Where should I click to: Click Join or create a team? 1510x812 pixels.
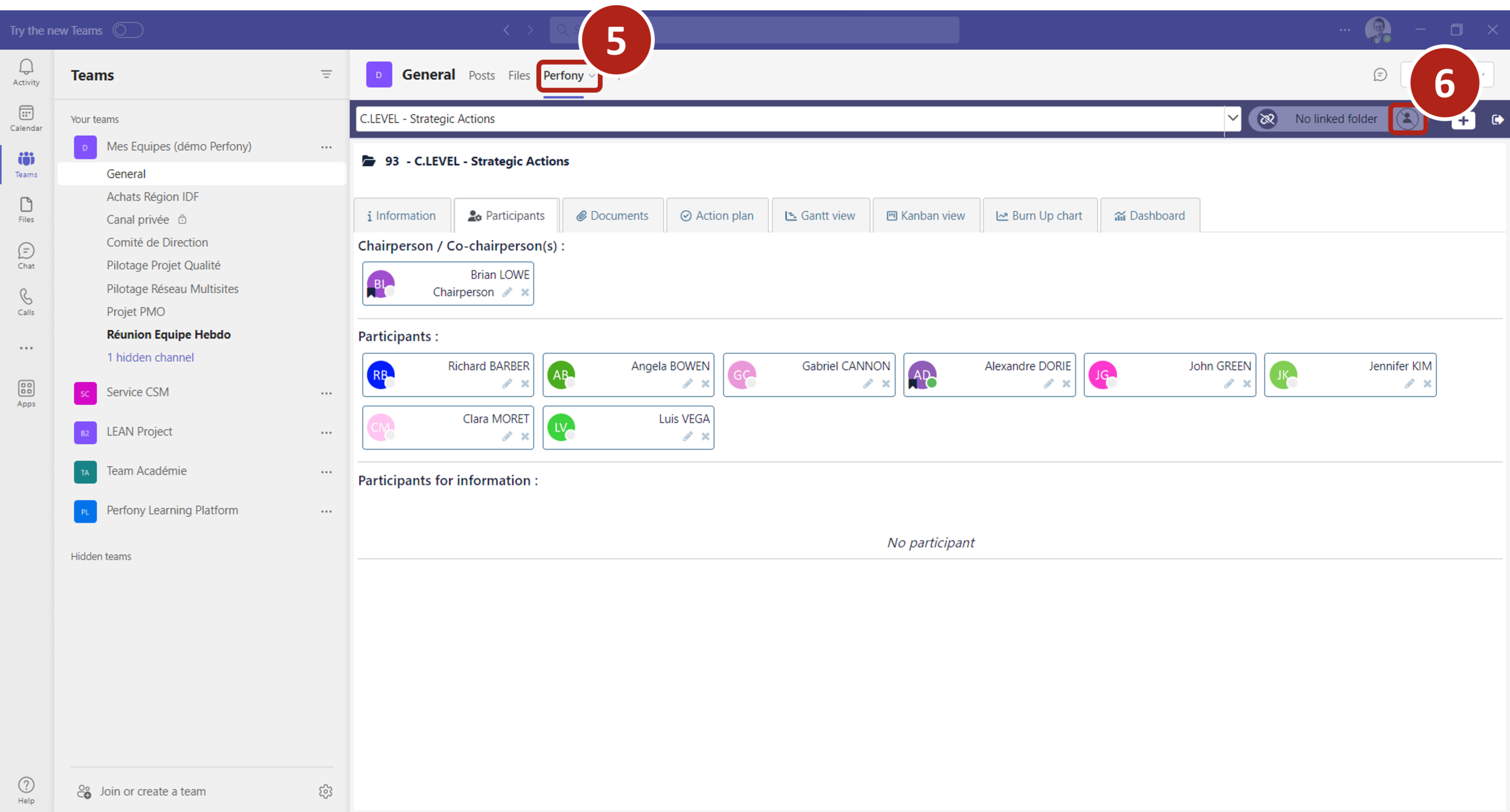(153, 792)
